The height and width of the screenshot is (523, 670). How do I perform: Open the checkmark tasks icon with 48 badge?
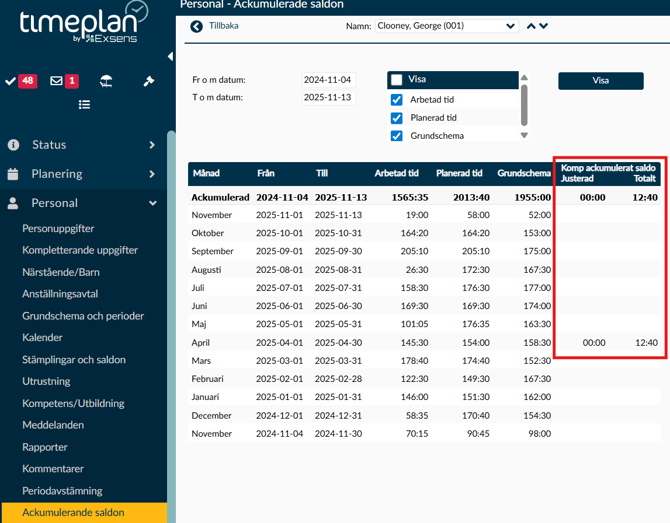(x=12, y=81)
